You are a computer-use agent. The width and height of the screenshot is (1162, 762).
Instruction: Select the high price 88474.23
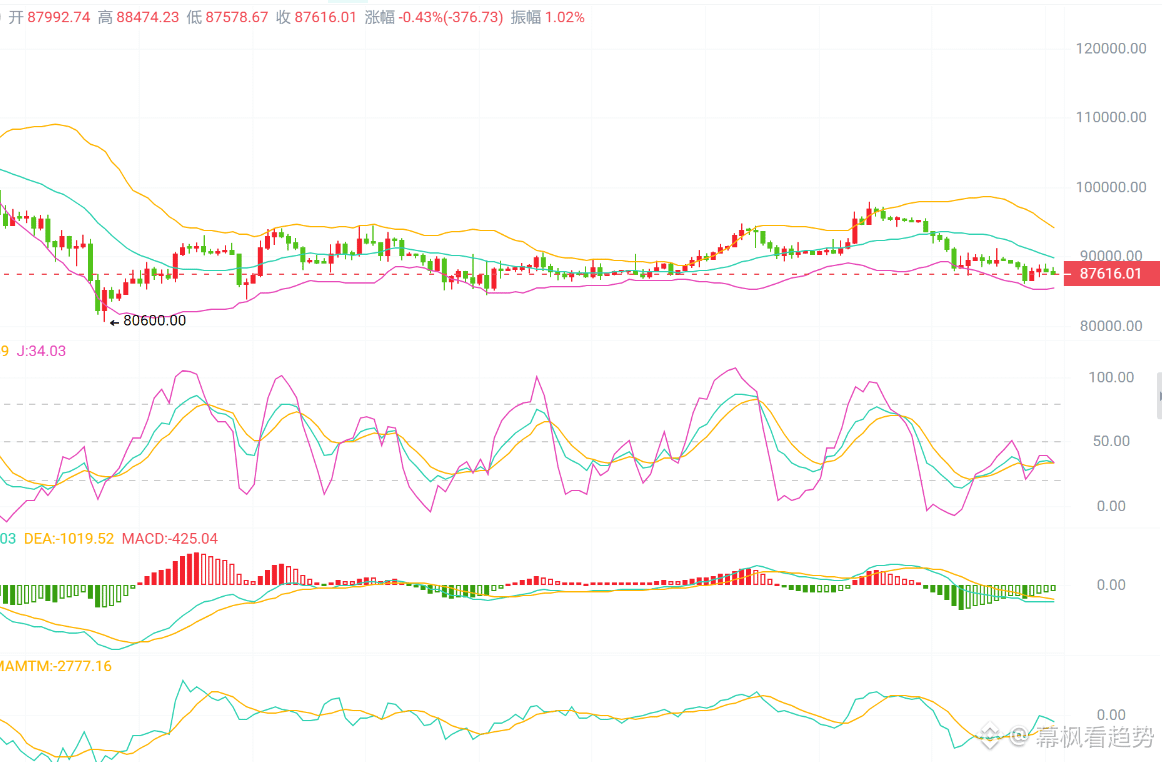tap(147, 17)
